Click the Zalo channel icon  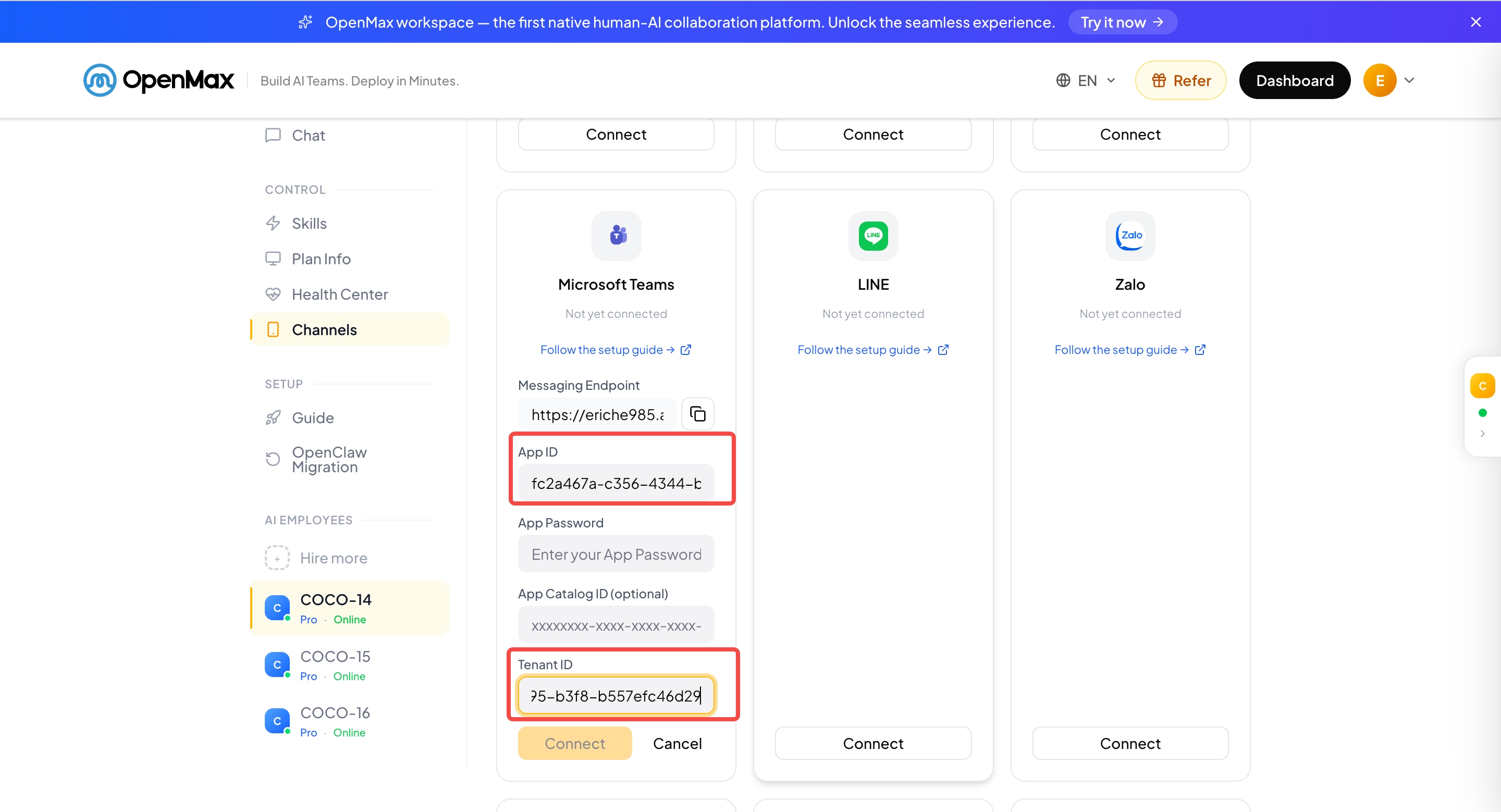point(1130,236)
